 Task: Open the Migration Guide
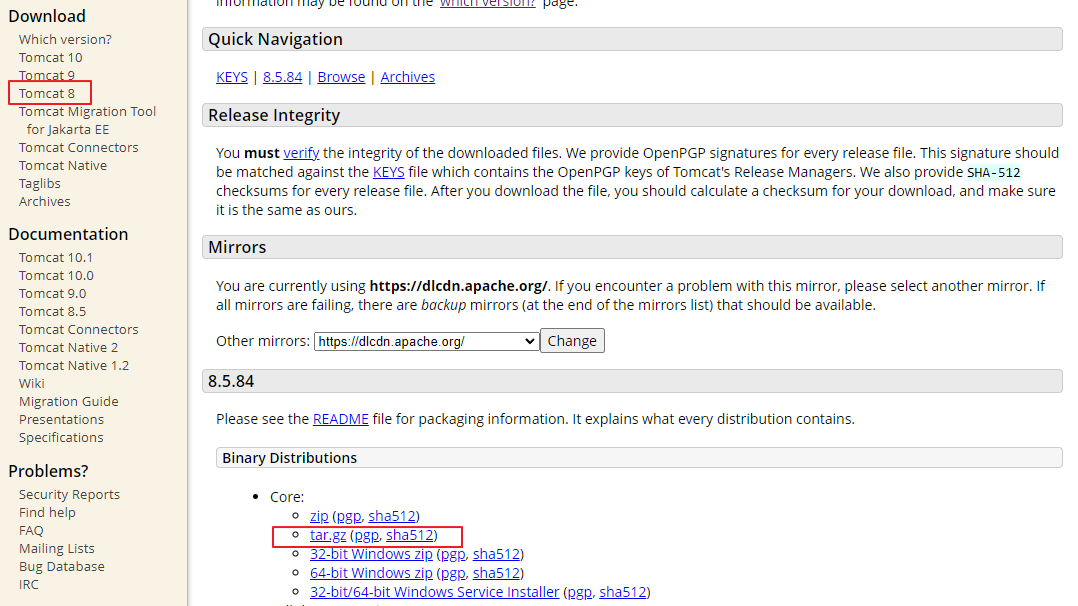point(68,401)
